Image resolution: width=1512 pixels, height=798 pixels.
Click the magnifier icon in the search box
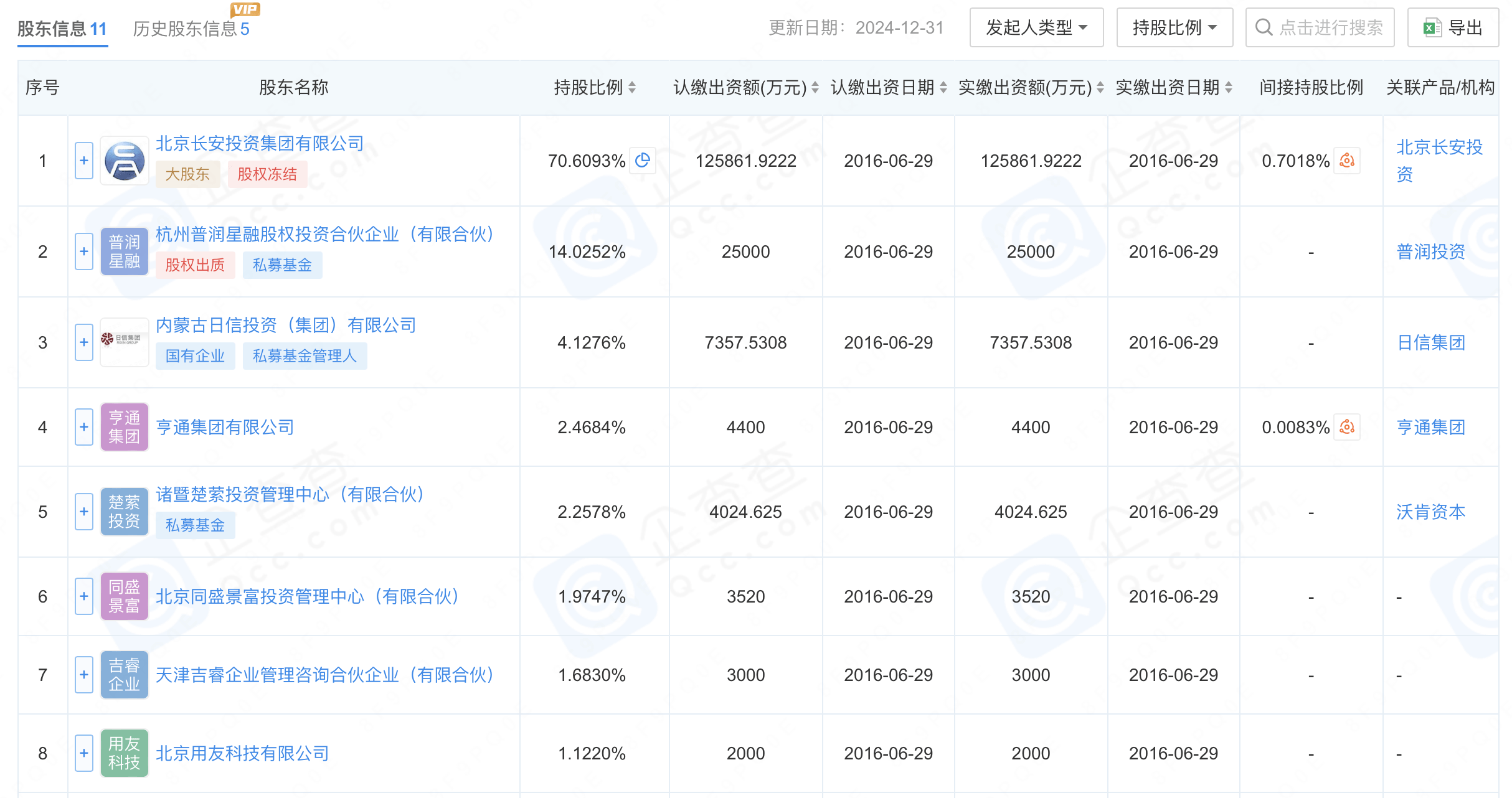pos(1264,27)
